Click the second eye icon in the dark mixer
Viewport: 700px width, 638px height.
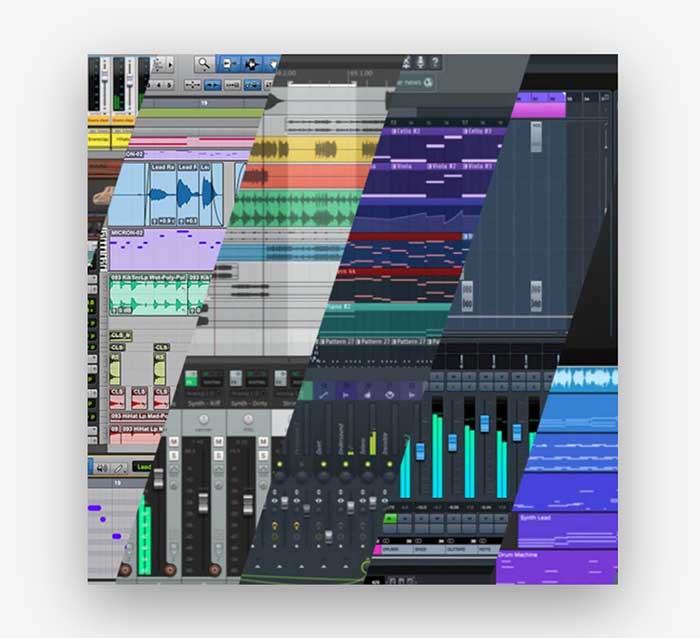tap(296, 501)
